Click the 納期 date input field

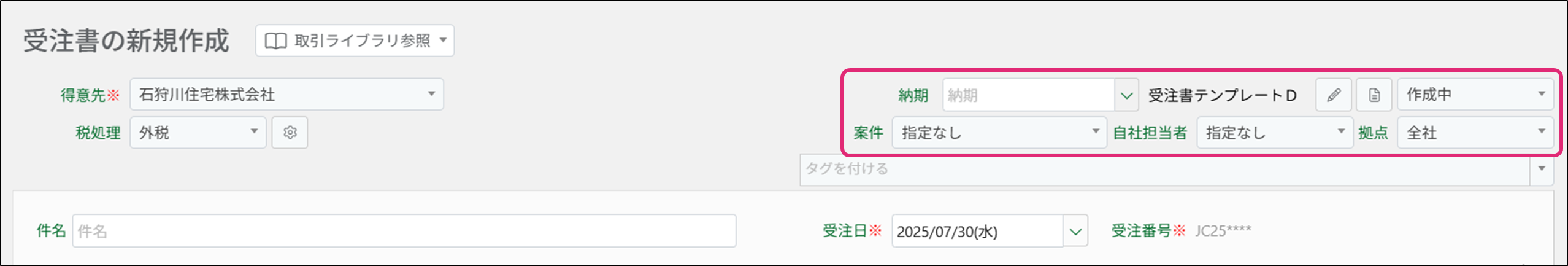pyautogui.click(x=1028, y=95)
